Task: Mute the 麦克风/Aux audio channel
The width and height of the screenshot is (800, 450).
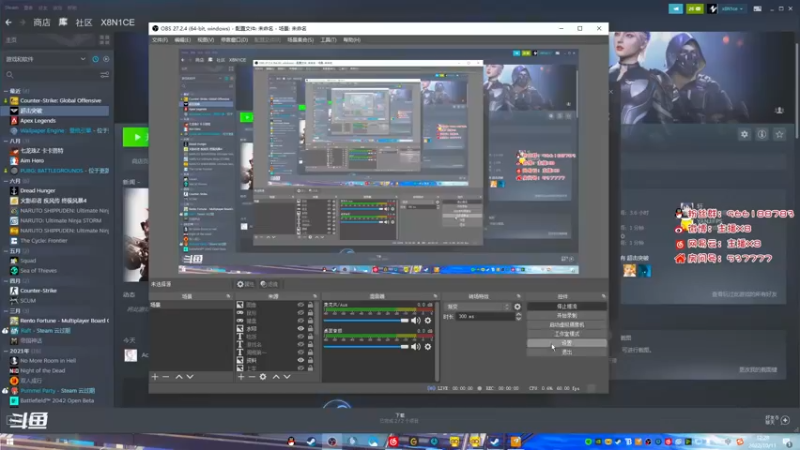Action: point(416,320)
